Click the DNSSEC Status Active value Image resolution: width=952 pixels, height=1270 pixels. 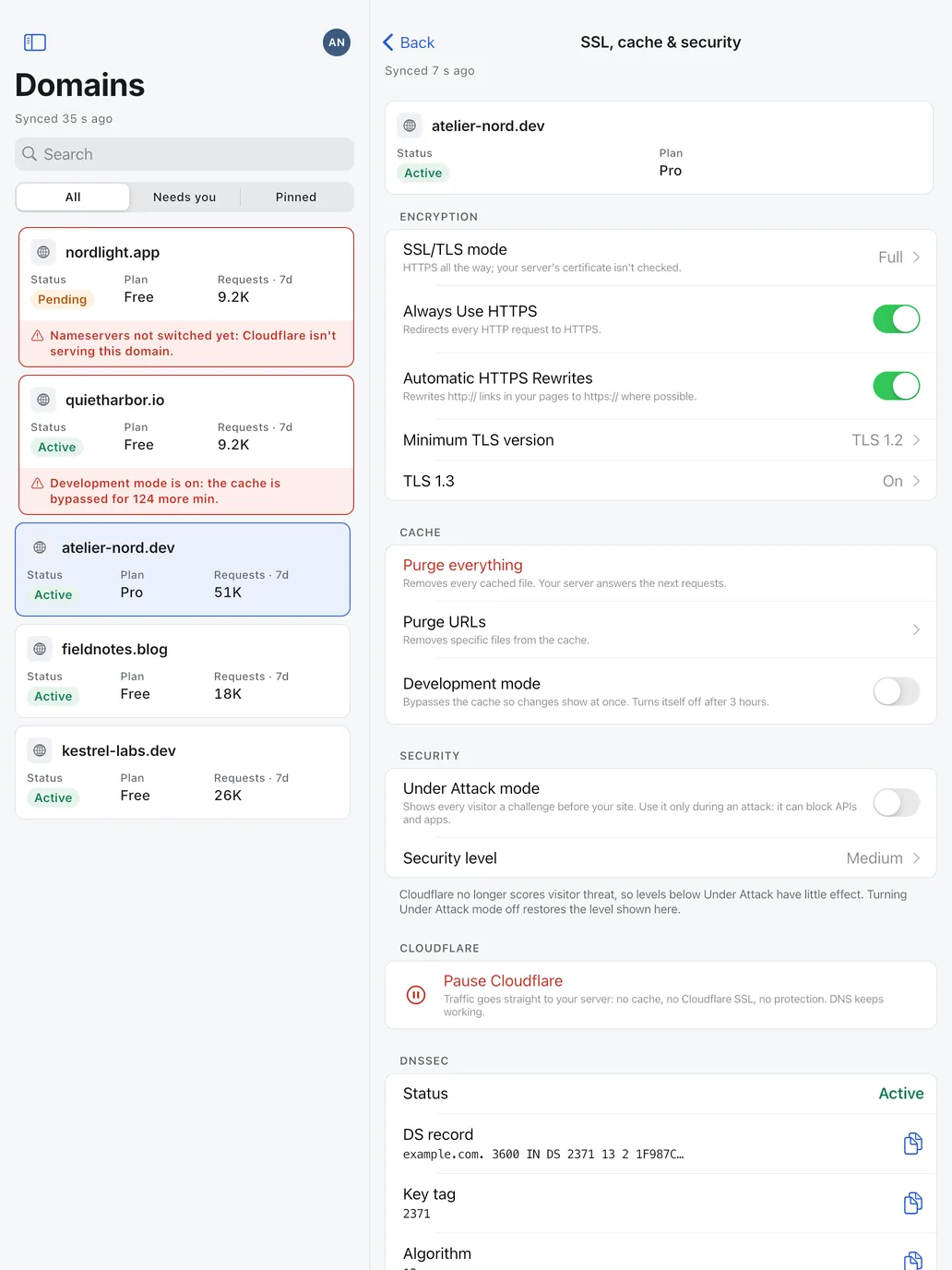coord(901,1094)
